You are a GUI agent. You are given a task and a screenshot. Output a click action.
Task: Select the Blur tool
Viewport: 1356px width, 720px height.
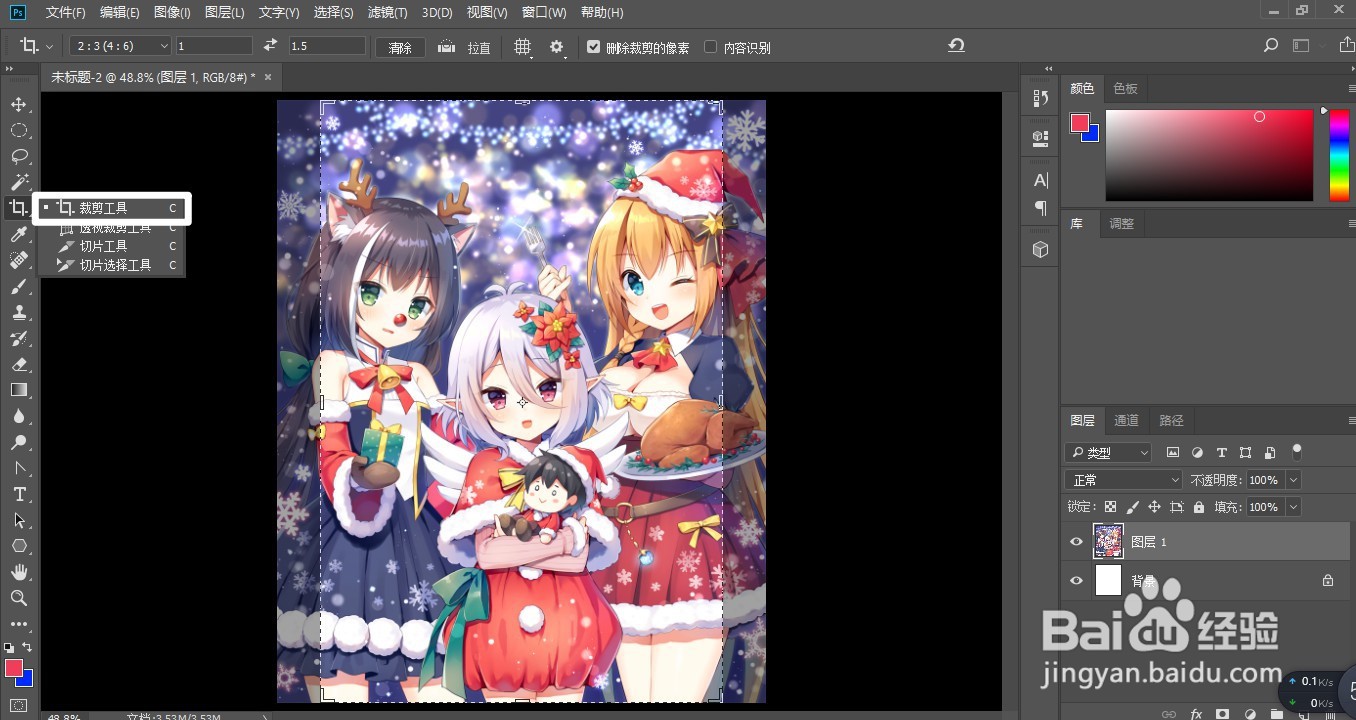pyautogui.click(x=18, y=416)
